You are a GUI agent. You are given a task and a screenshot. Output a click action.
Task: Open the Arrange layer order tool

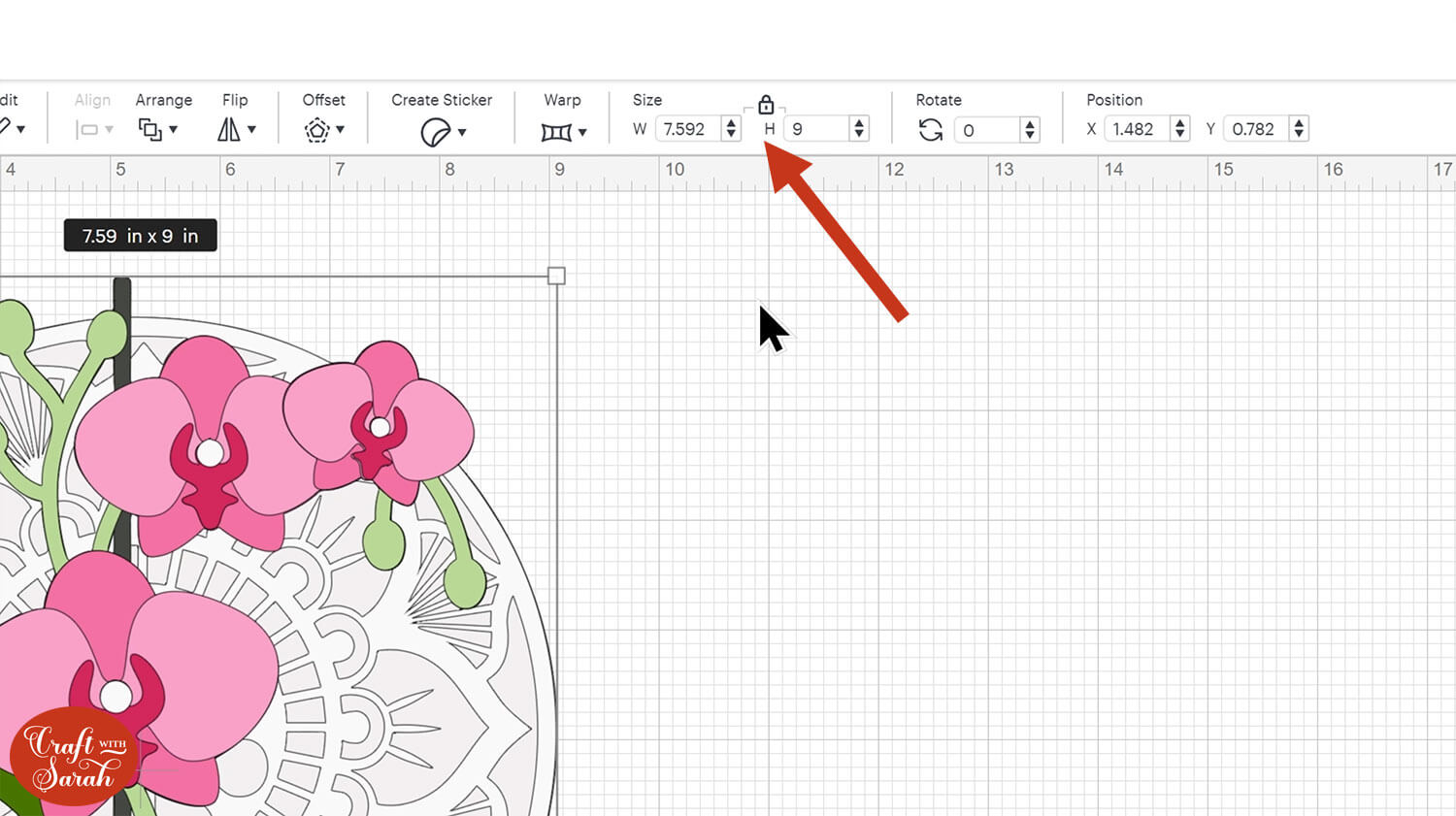[157, 129]
